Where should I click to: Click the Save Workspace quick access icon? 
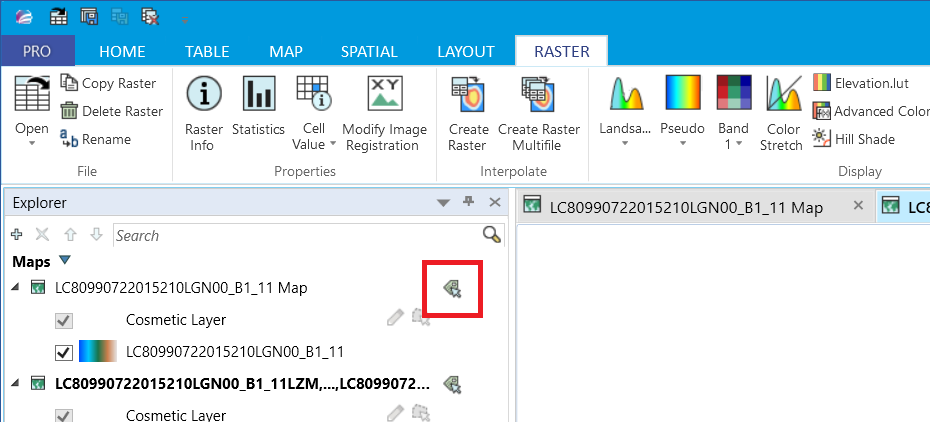(x=89, y=16)
